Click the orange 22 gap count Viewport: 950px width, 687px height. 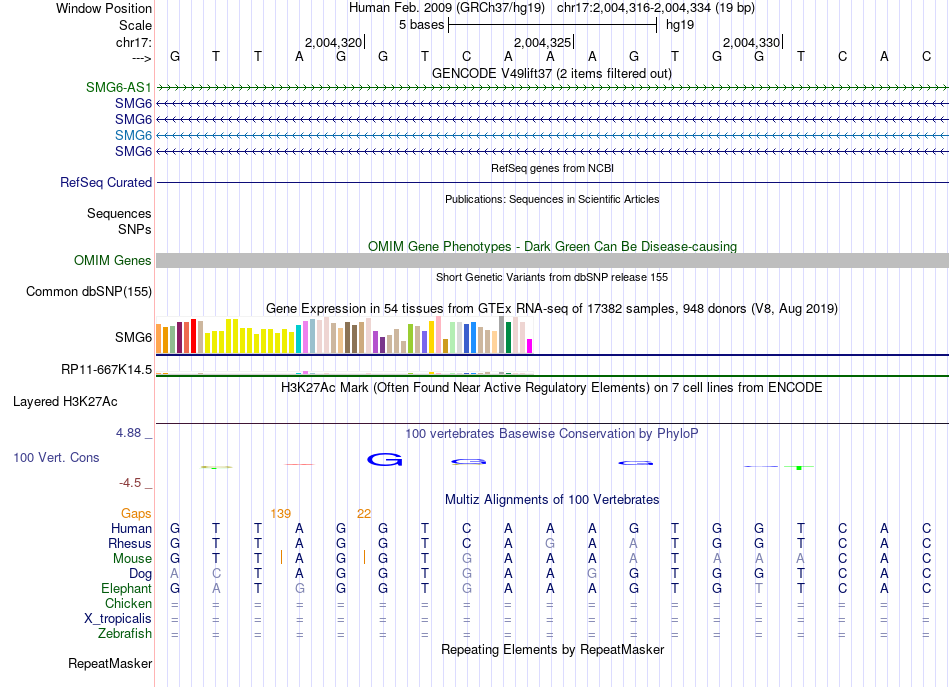364,514
